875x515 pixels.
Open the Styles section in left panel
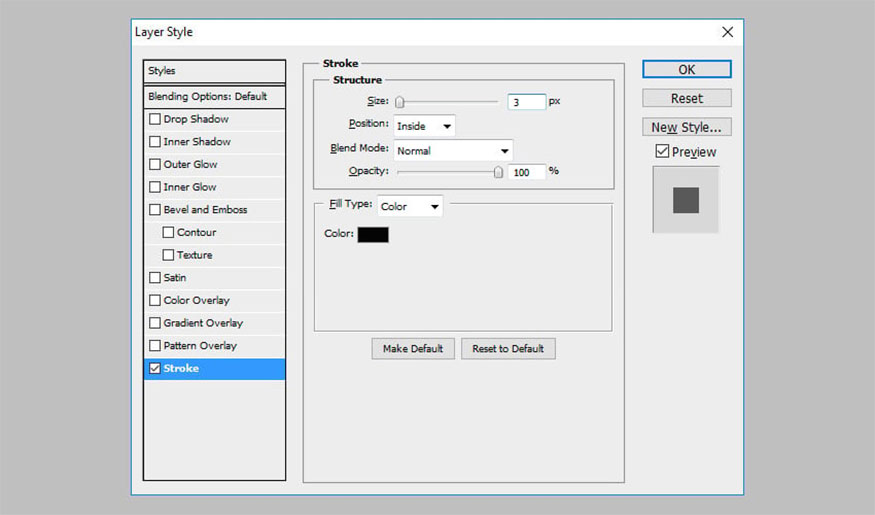[214, 71]
